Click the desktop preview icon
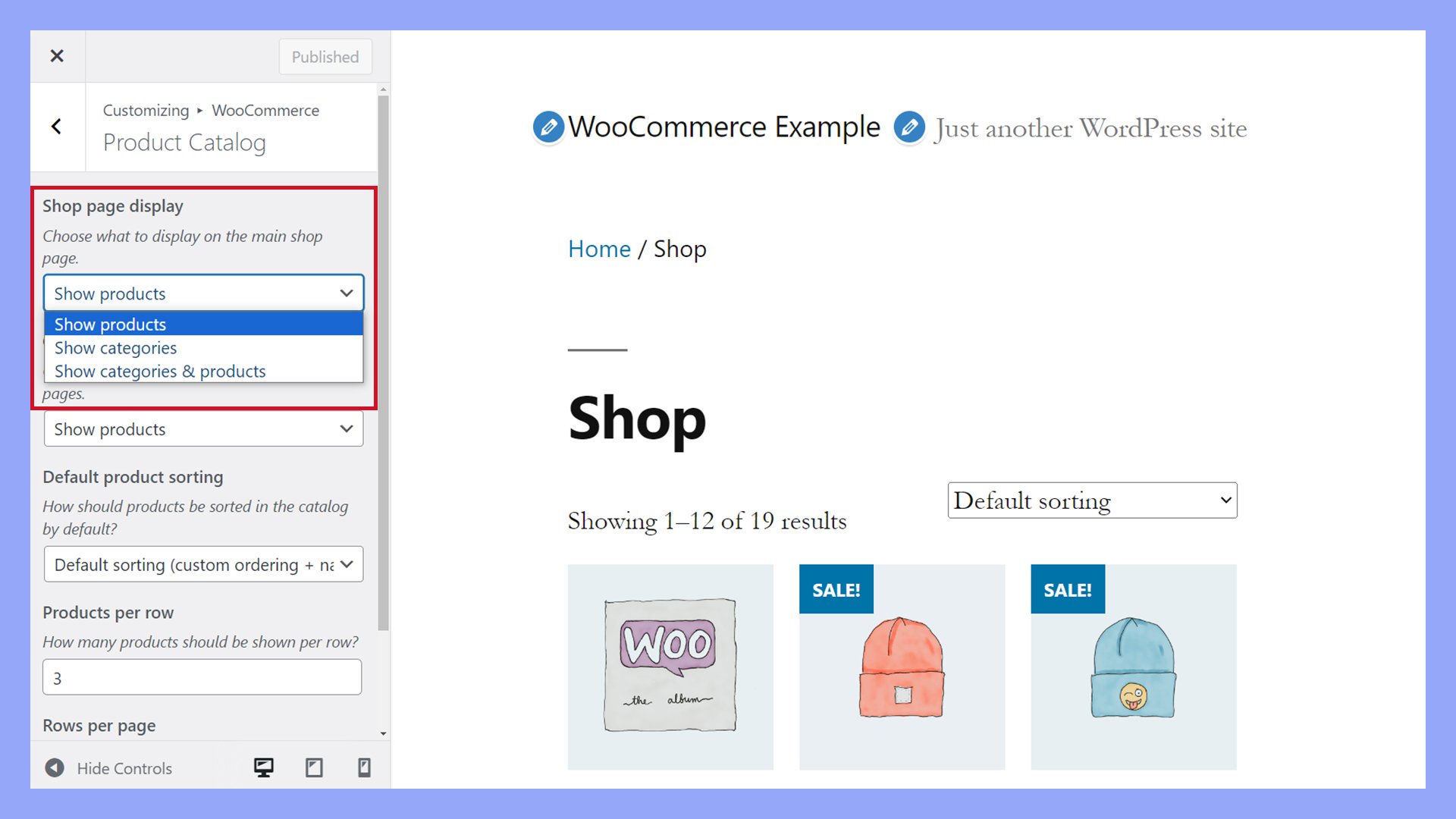Image resolution: width=1456 pixels, height=819 pixels. click(264, 768)
